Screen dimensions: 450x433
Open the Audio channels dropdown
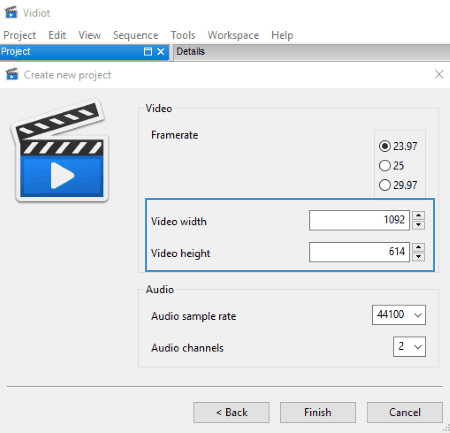click(409, 347)
